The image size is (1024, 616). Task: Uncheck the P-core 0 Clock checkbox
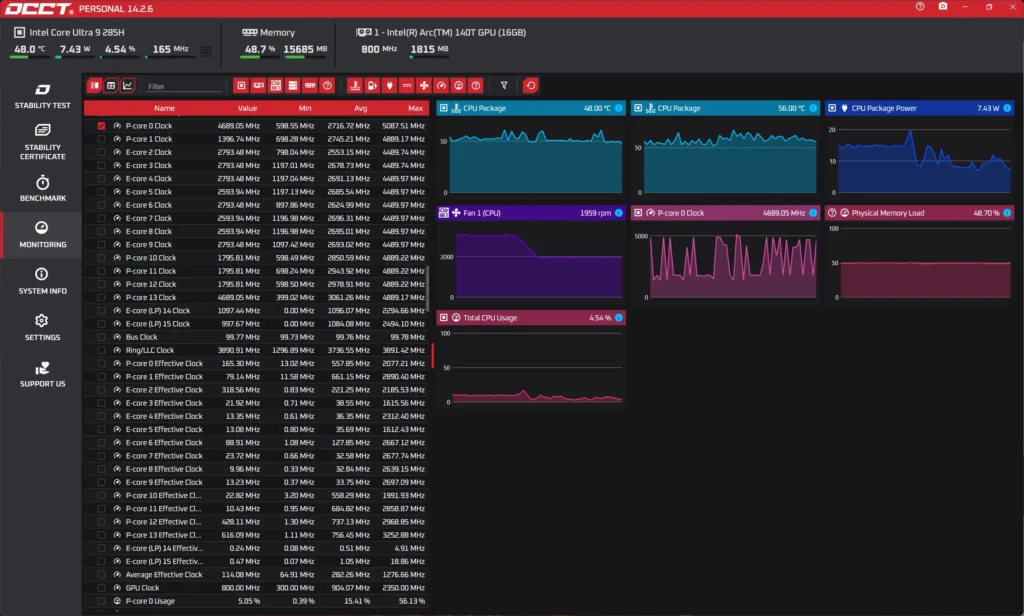click(x=101, y=126)
